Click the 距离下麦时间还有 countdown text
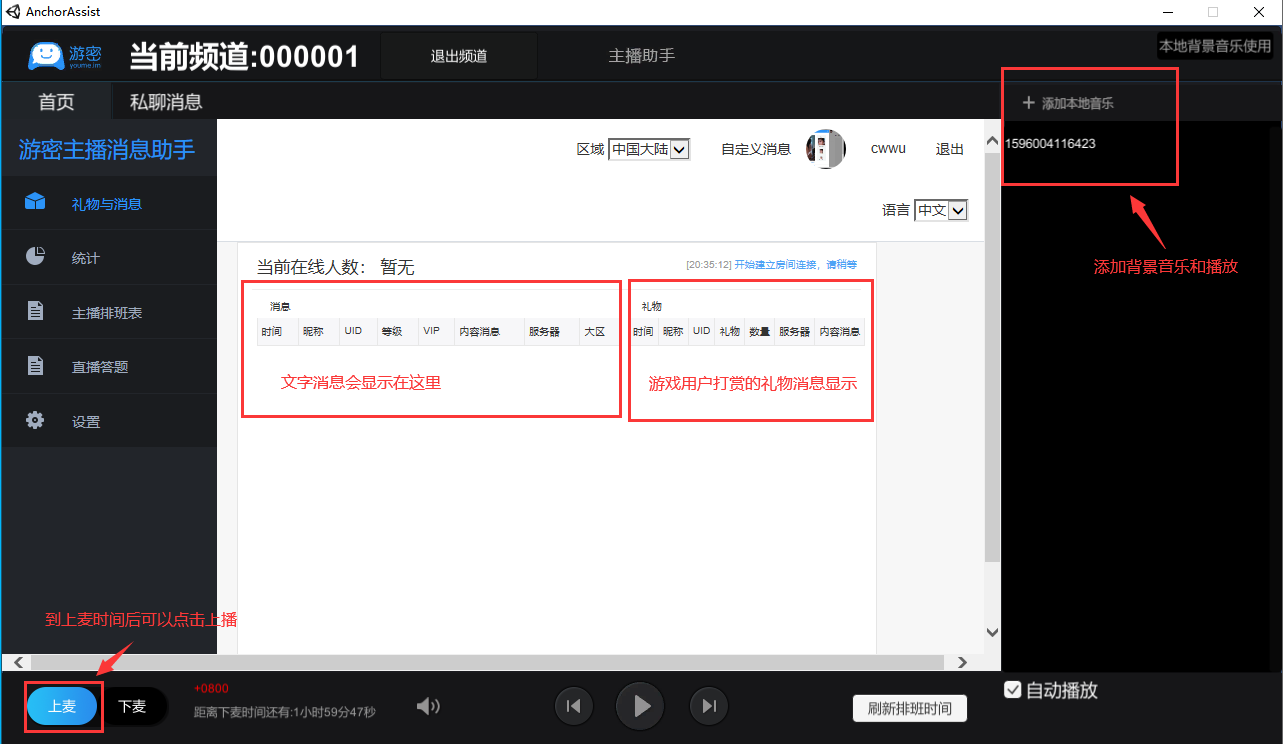1283x744 pixels. pos(285,712)
